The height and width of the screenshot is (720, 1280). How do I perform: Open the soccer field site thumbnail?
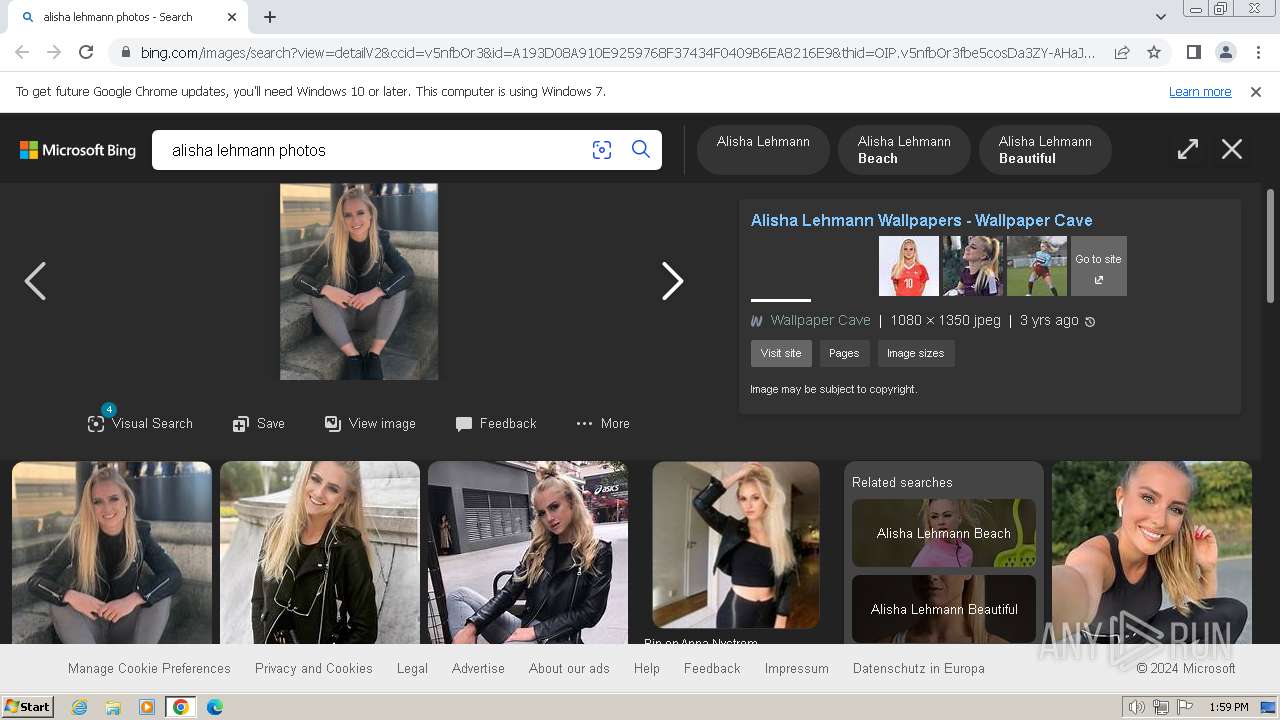[x=1037, y=266]
